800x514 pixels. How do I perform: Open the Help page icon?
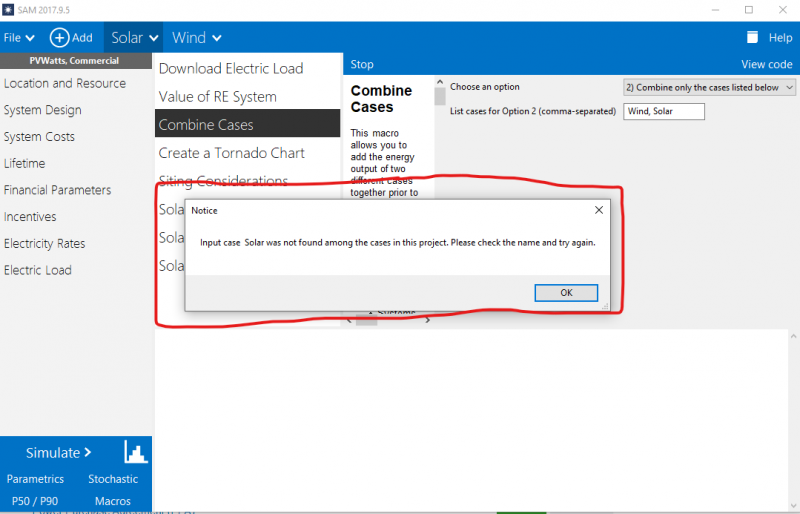(x=752, y=38)
